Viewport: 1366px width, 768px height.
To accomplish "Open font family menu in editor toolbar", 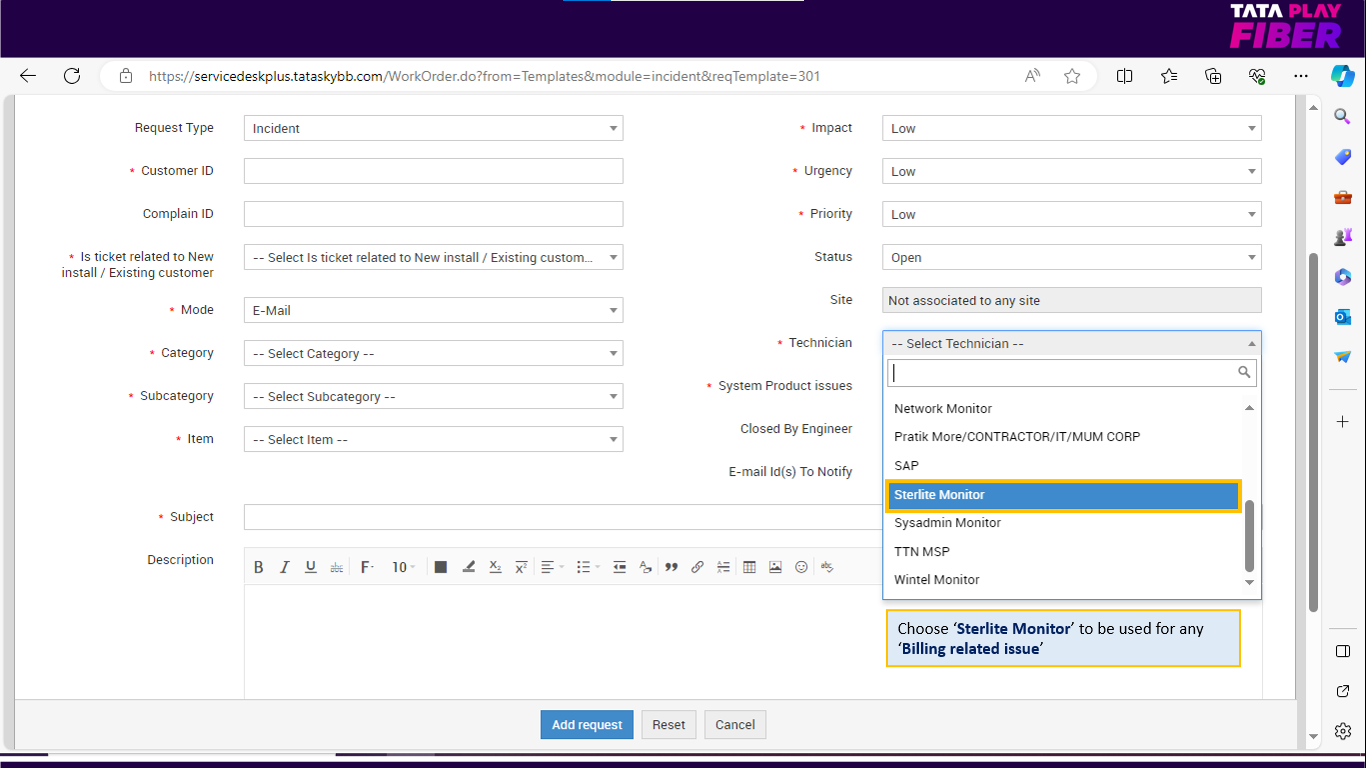I will pos(367,567).
